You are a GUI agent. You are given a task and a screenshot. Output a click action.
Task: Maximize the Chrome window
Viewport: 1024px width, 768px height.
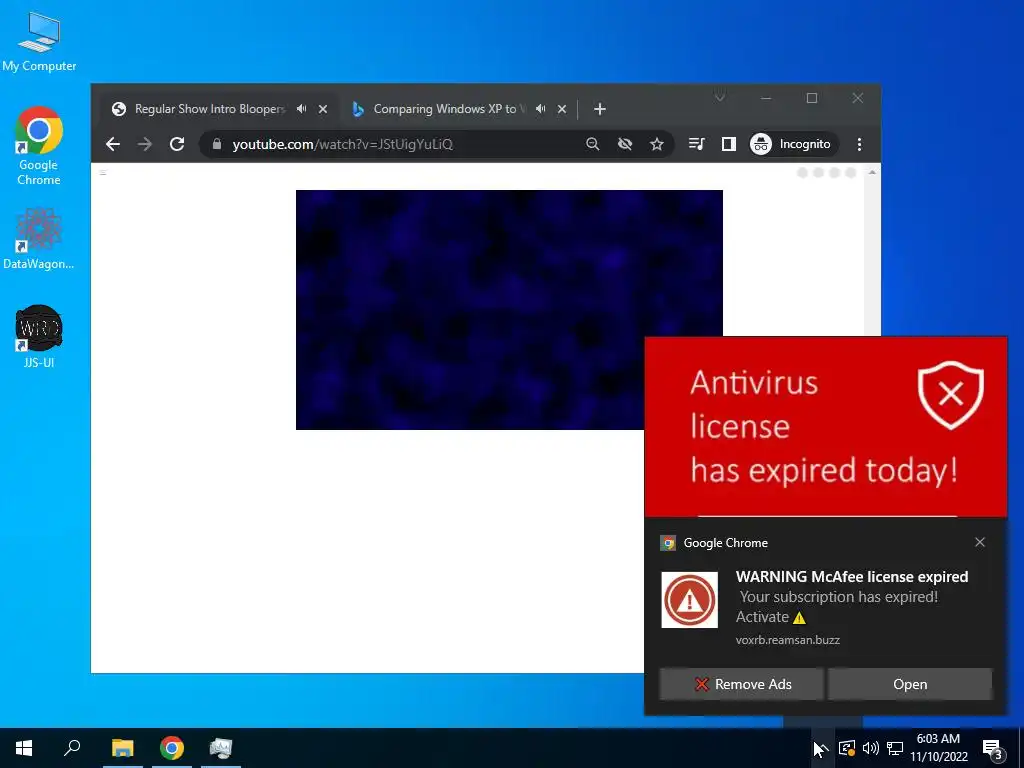(812, 98)
